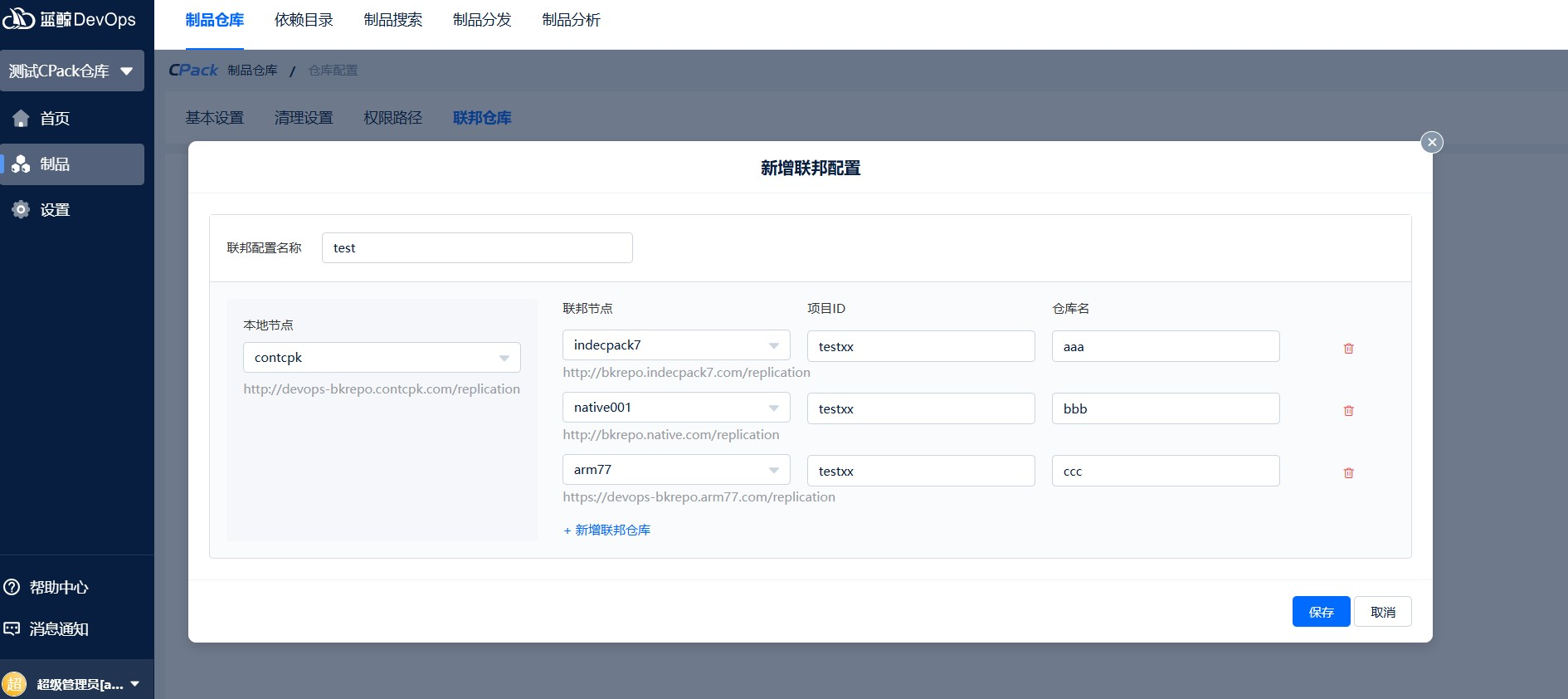Open help center question mark icon
Screen dimensions: 1568x699
12,588
